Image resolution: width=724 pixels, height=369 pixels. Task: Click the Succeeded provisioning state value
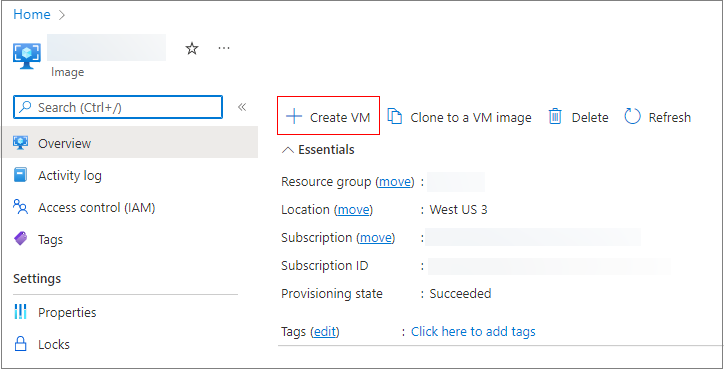[460, 293]
